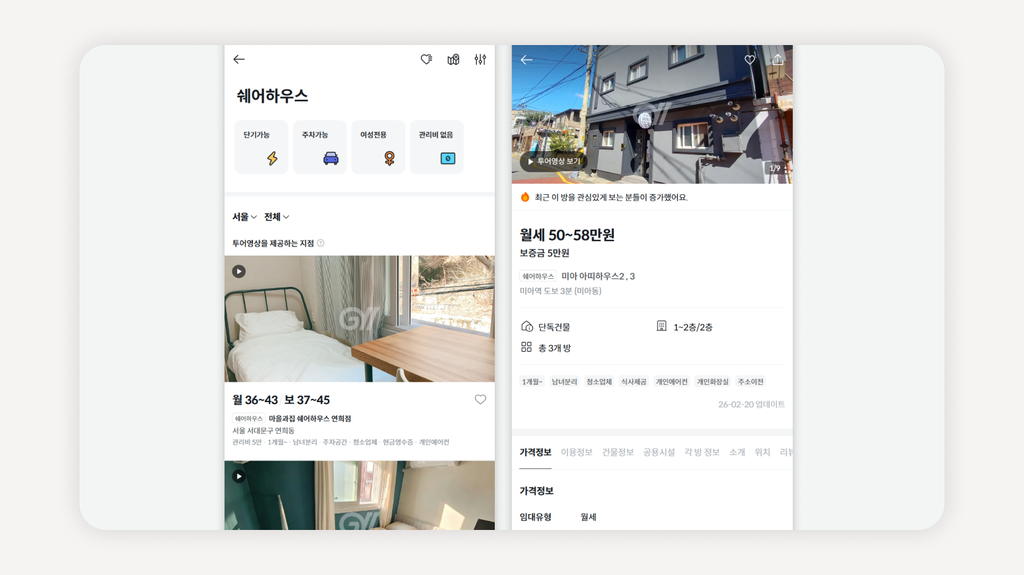Open the 전체 area dropdown
Screen dimensions: 1024x575
pos(276,217)
